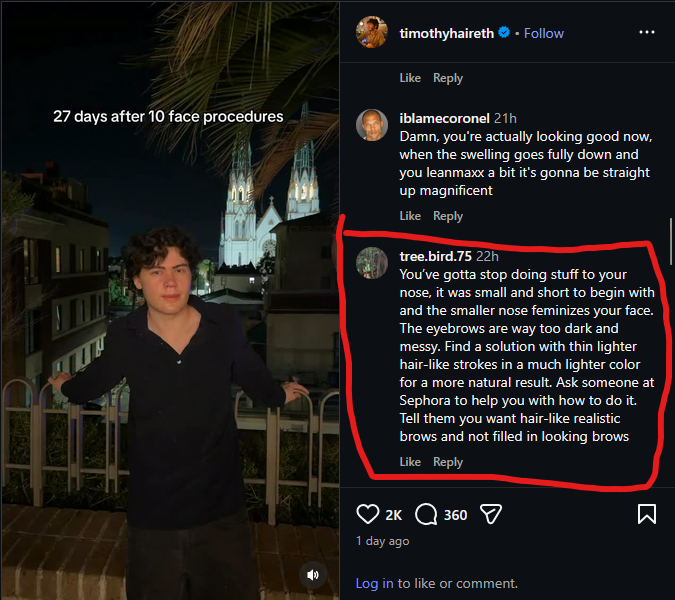Click the timothyhaireth username
675x600 pixels.
pos(446,33)
